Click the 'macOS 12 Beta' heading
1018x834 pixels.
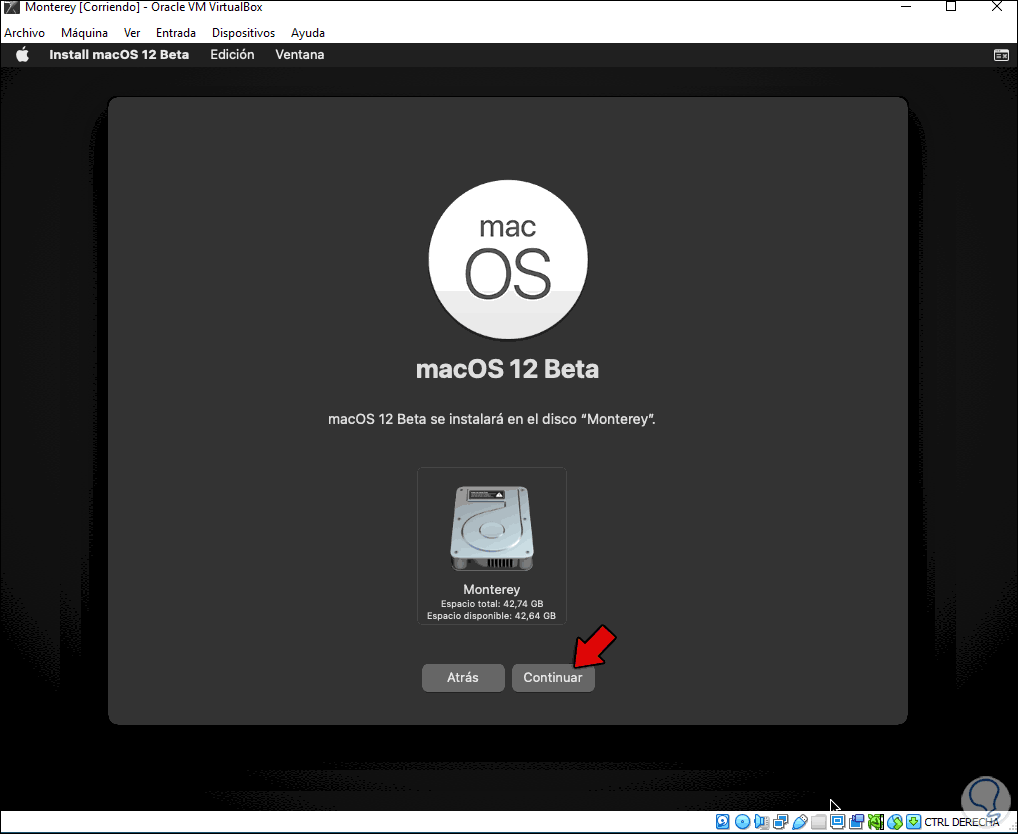point(507,369)
